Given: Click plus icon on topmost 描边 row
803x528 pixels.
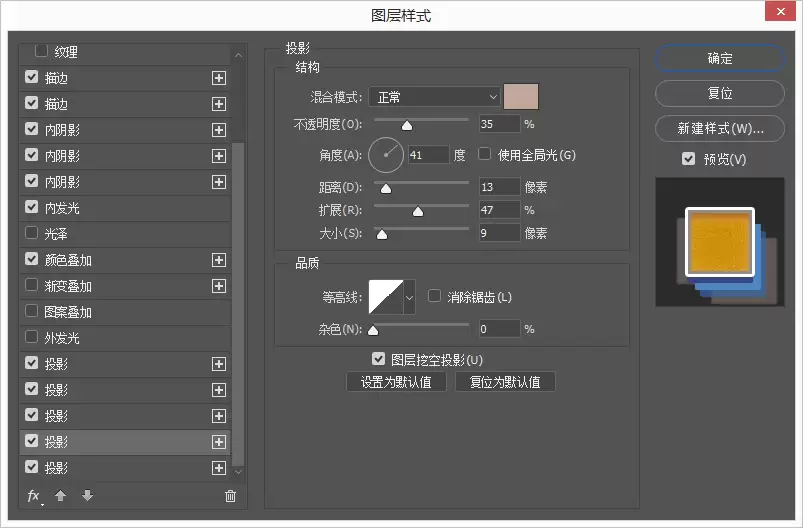Looking at the screenshot, I should 219,78.
